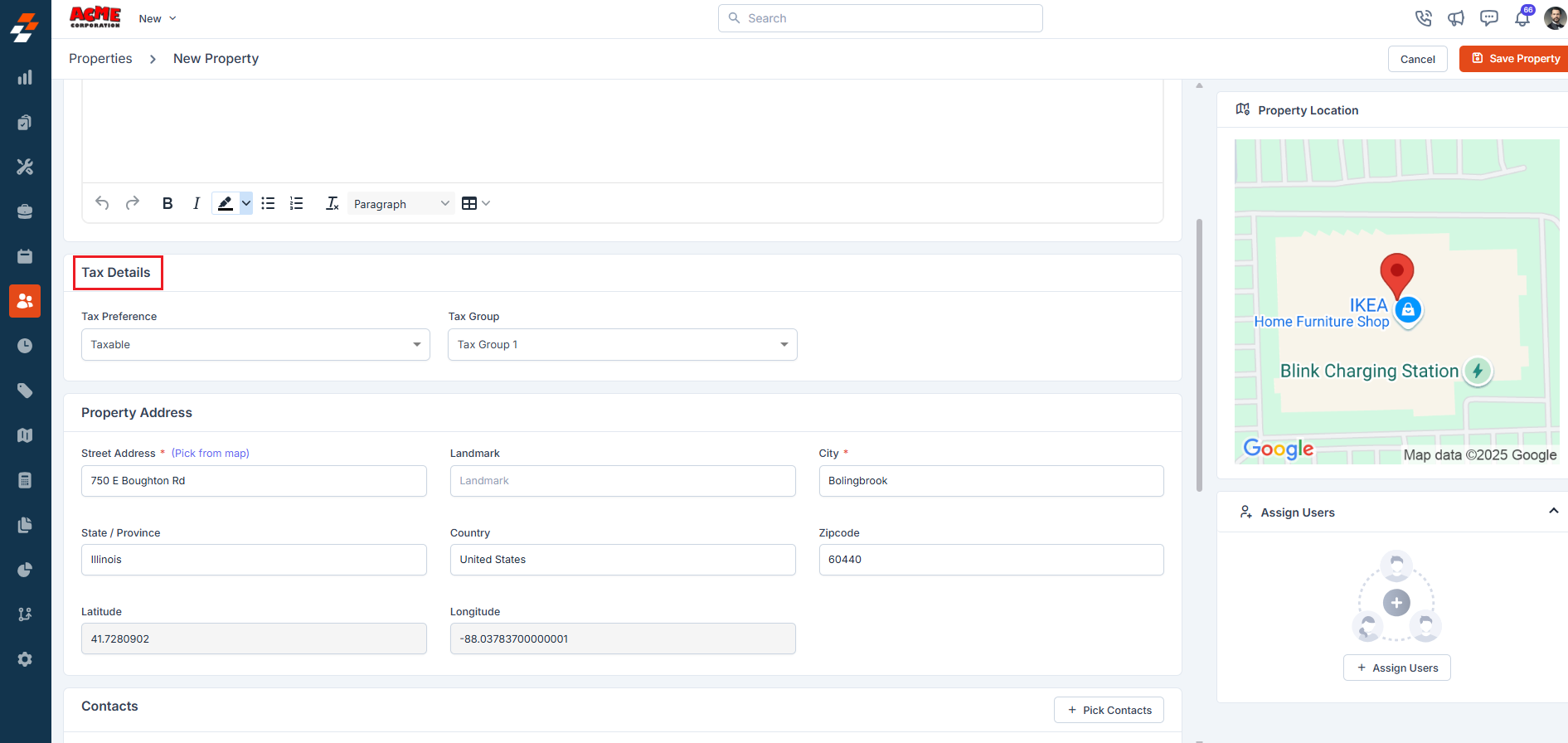Open the New dropdown in the header
The height and width of the screenshot is (743, 1568).
pos(158,18)
